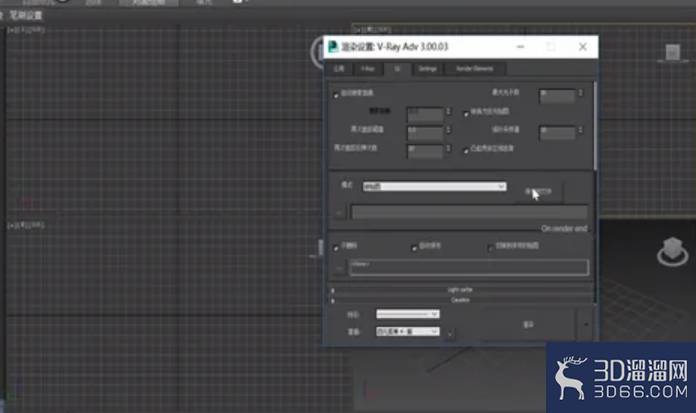
Task: Click the browse button beside the mode file path
Action: point(339,213)
